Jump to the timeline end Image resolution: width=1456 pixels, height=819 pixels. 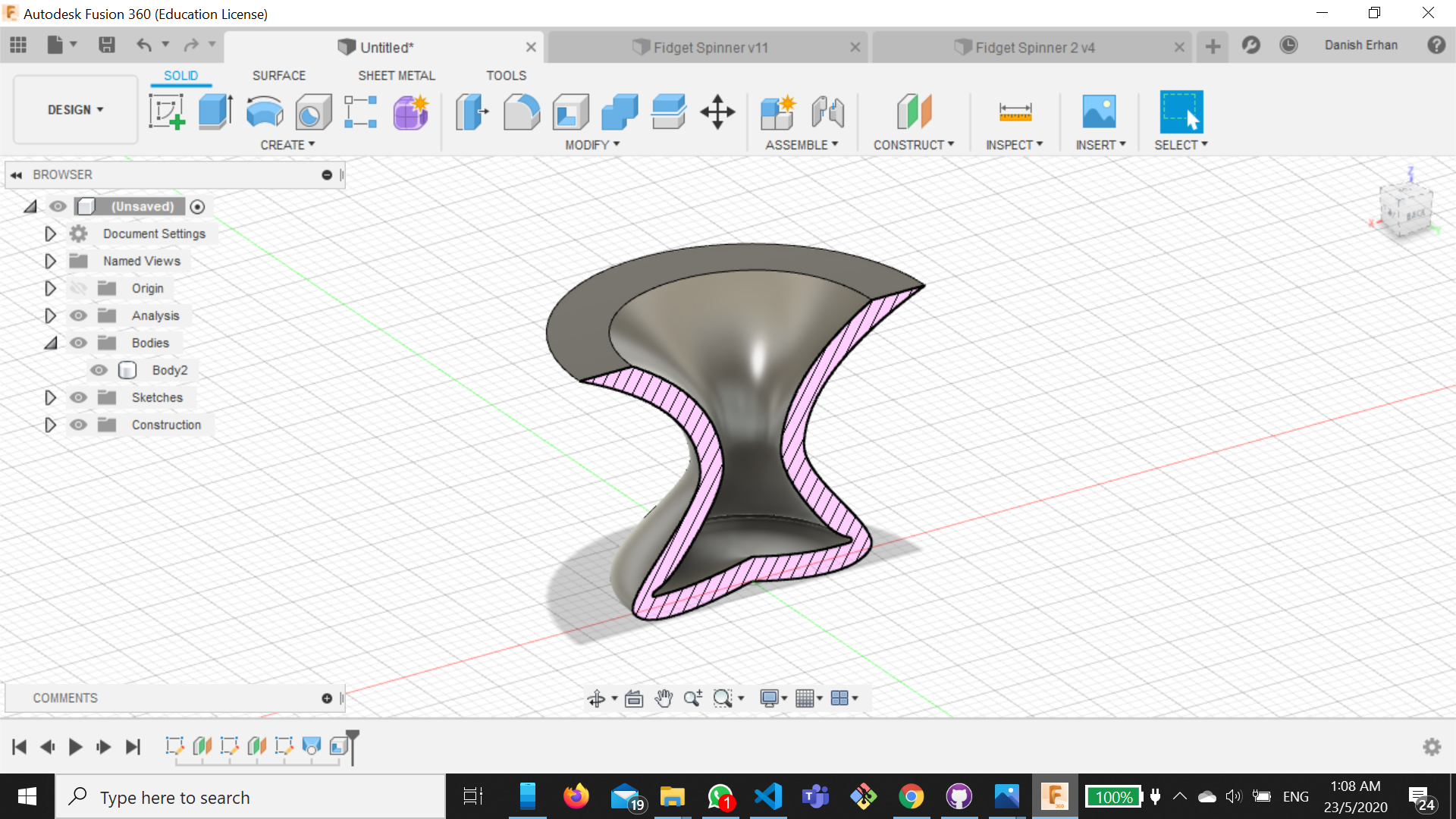point(133,747)
